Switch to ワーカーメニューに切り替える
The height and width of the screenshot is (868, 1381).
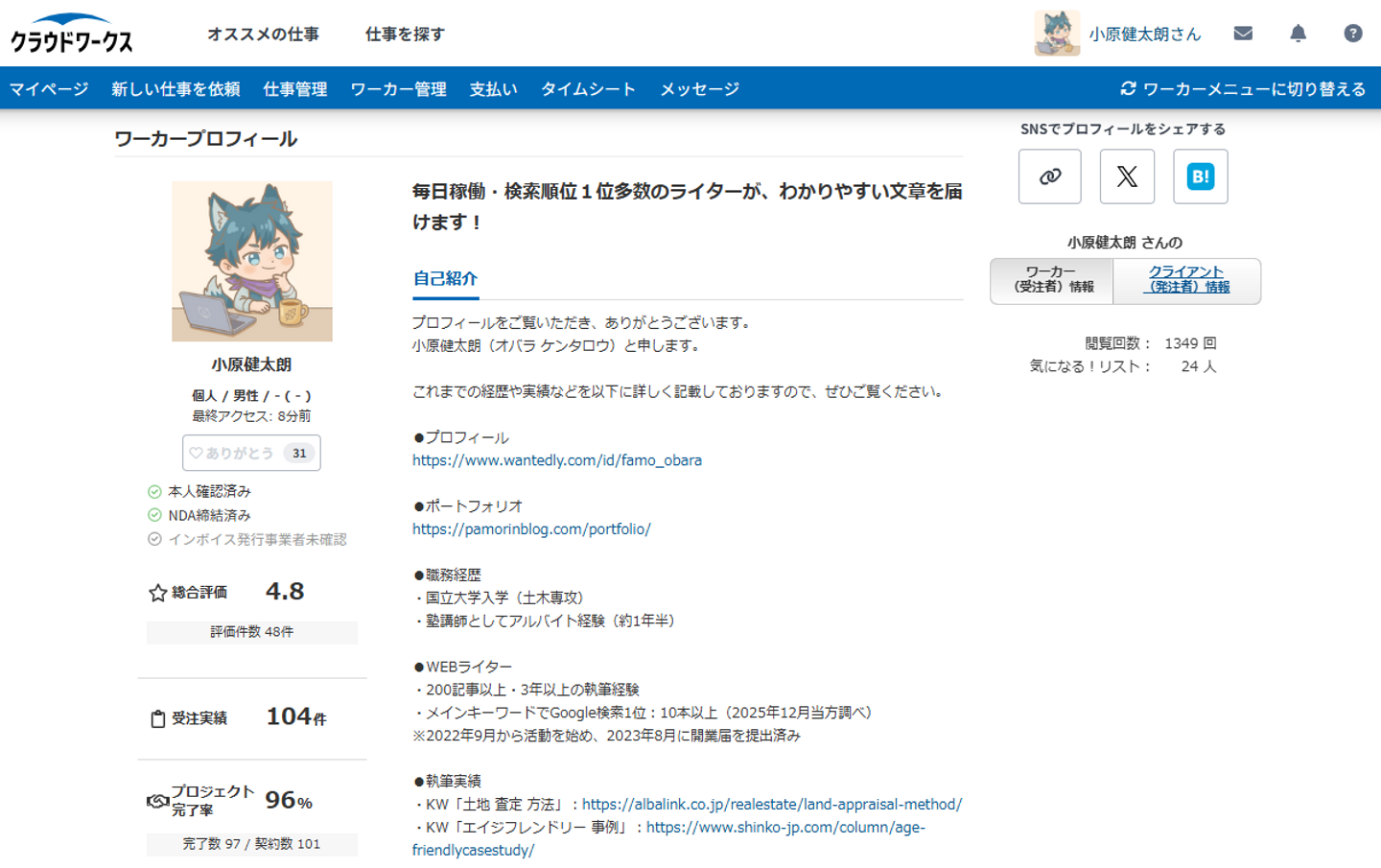point(1243,88)
